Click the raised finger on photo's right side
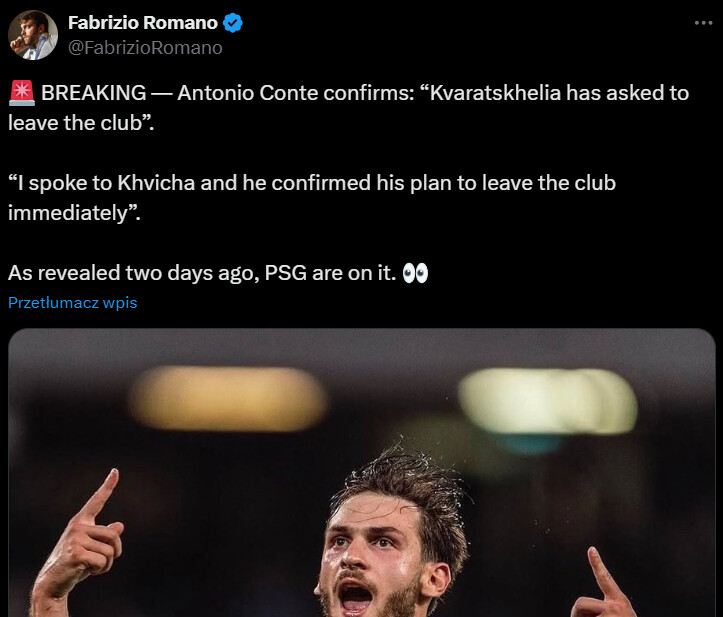 (607, 580)
